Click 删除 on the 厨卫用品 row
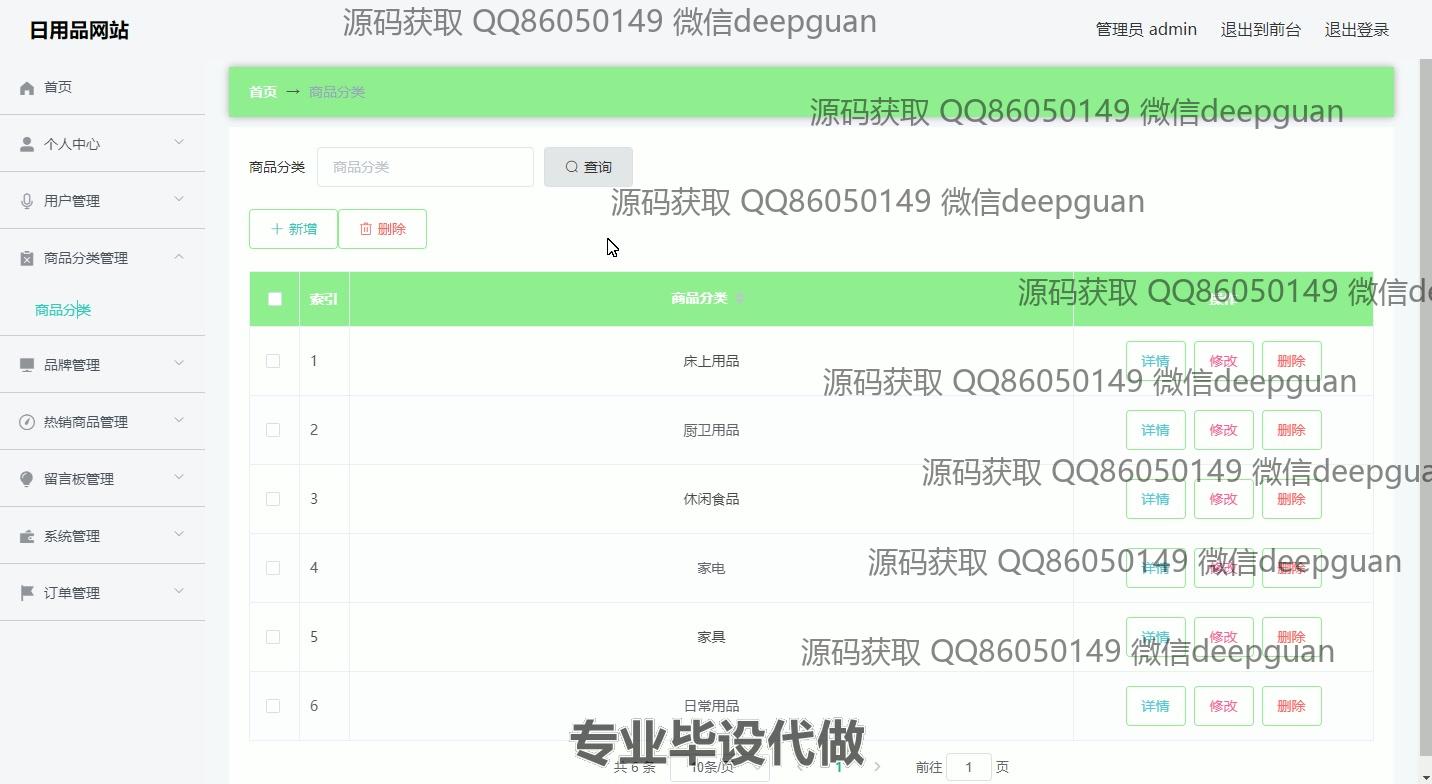 (x=1291, y=430)
